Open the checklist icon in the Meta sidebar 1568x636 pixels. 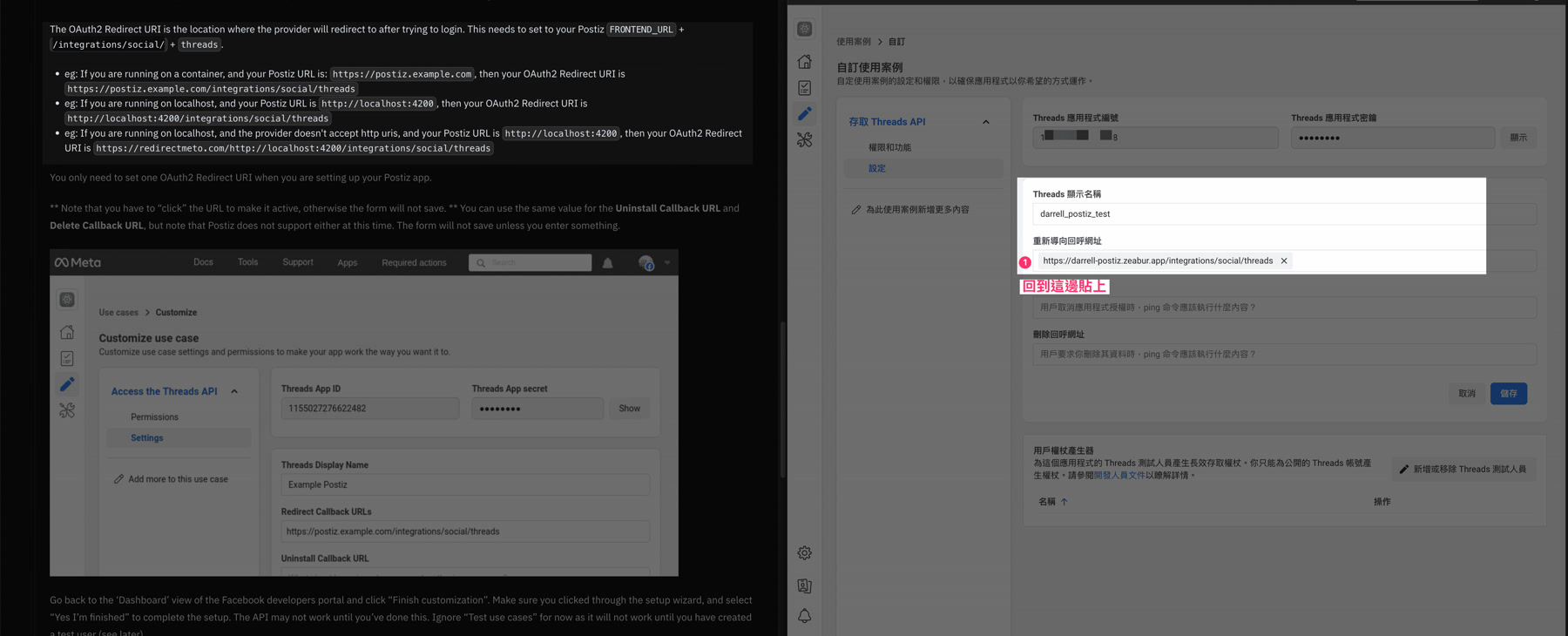tap(804, 87)
